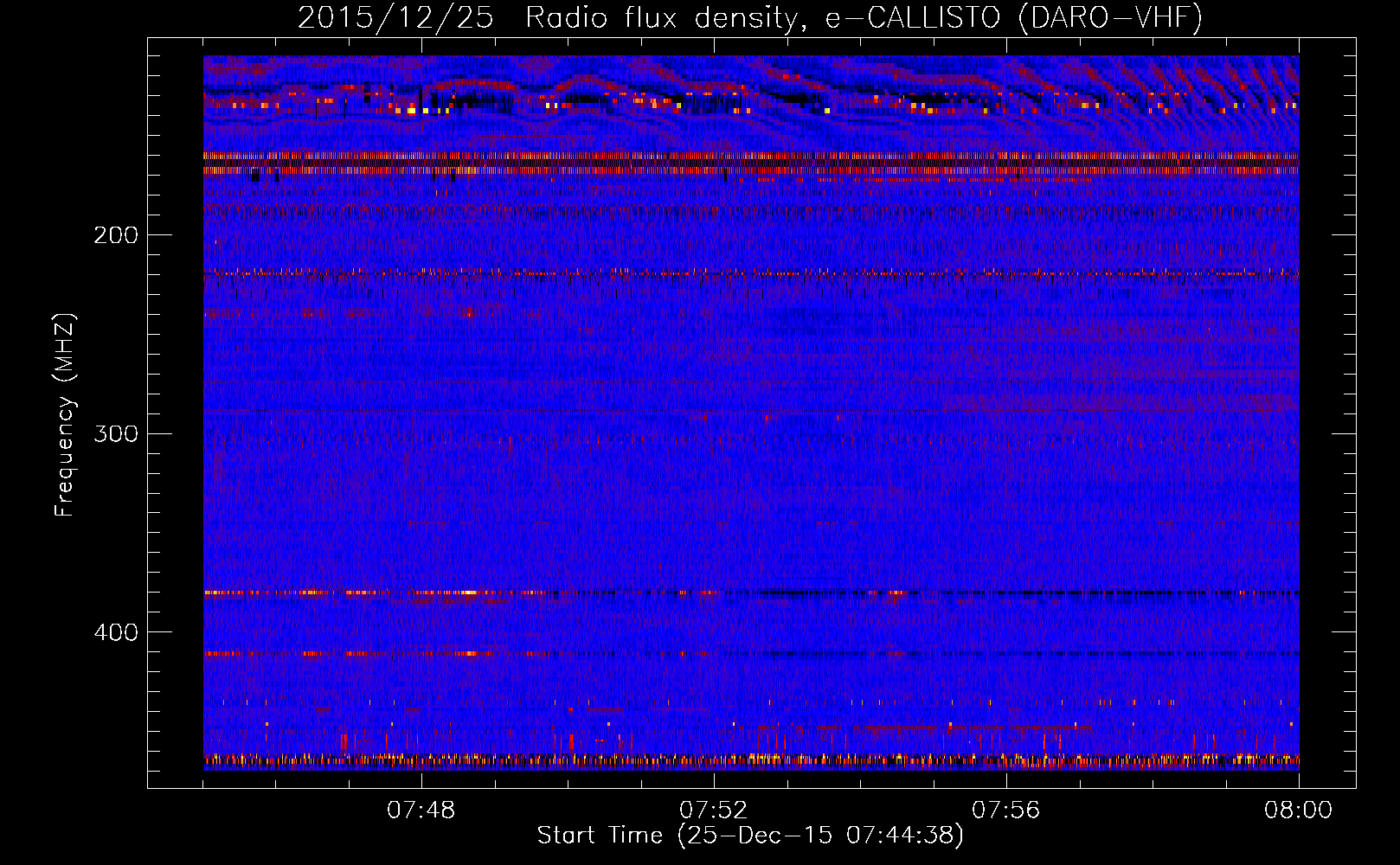The image size is (1400, 865).
Task: Click the 'Start Time (25-Dec-15 07:44:38)' label
Action: pyautogui.click(x=750, y=836)
